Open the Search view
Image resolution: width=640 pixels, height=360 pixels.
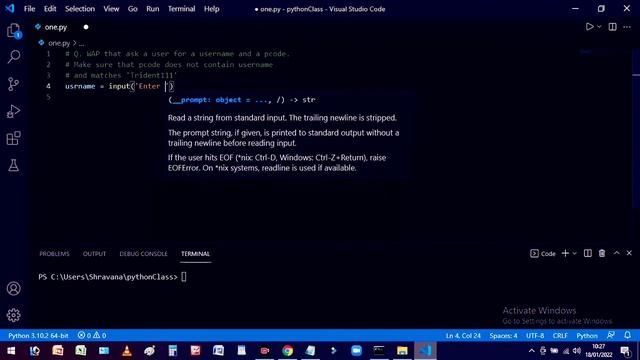13,57
